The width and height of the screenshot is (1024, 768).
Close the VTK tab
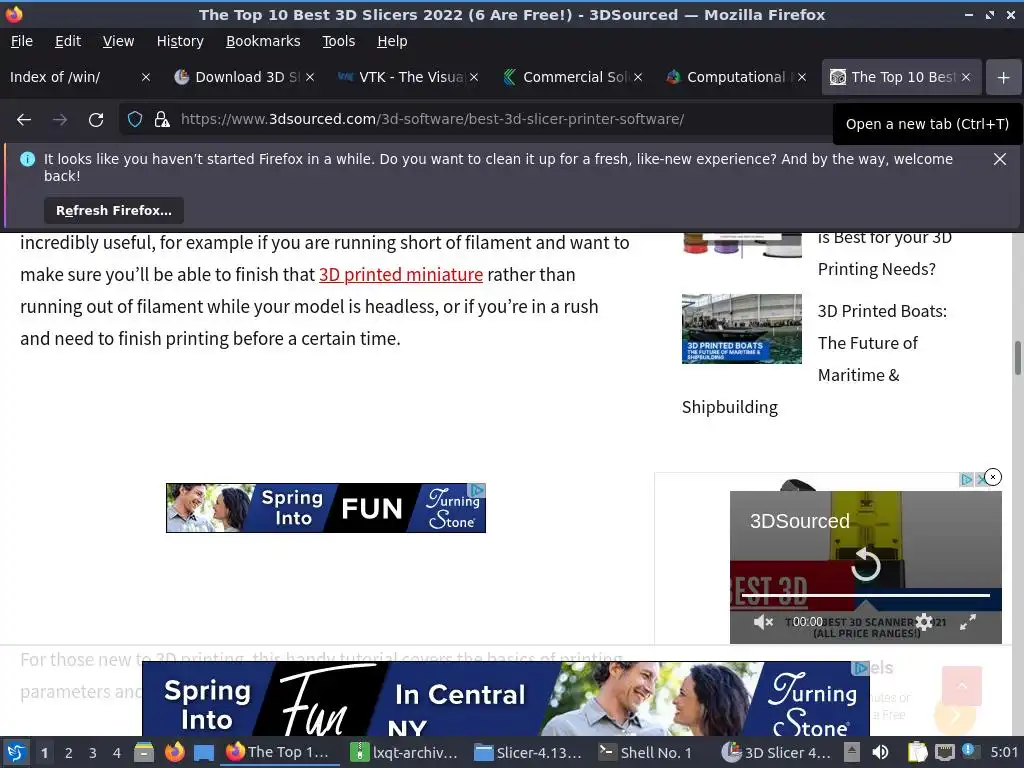coord(474,77)
